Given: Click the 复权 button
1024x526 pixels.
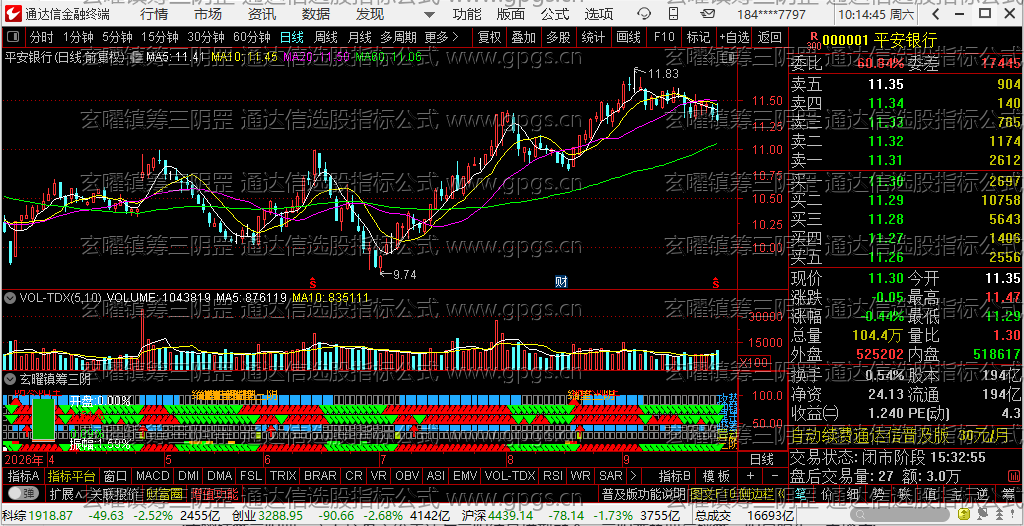Looking at the screenshot, I should tap(489, 37).
